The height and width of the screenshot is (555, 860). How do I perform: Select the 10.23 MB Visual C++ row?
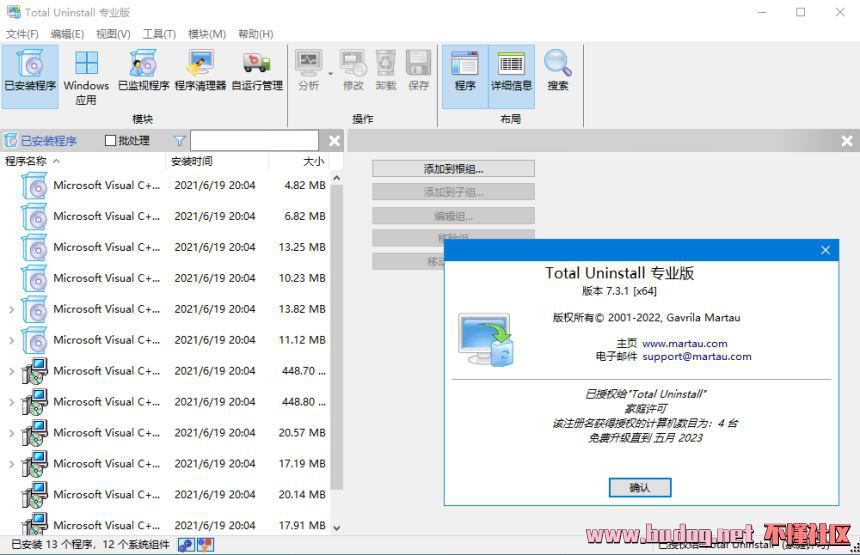pyautogui.click(x=165, y=278)
